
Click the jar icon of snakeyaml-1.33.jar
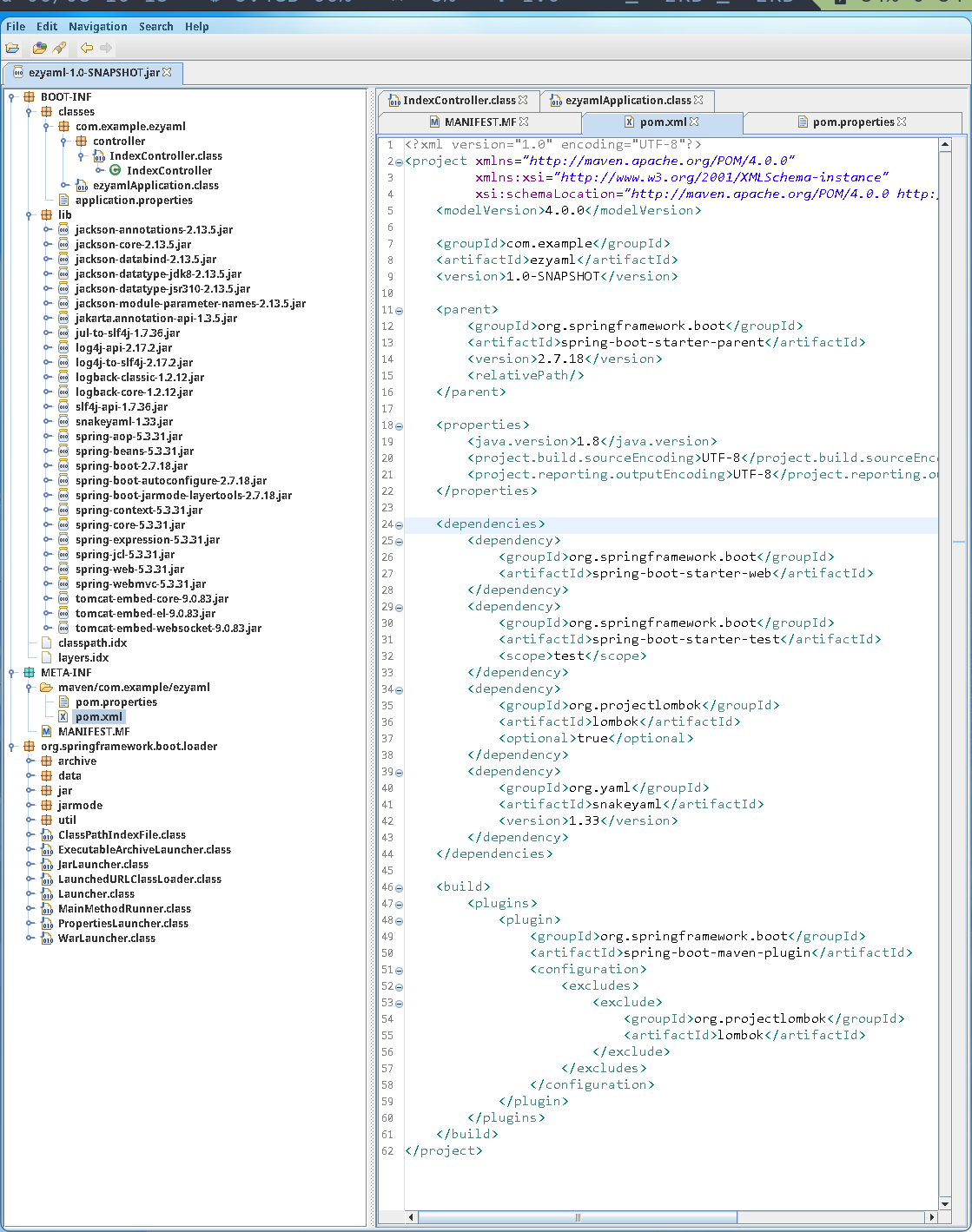coord(63,422)
